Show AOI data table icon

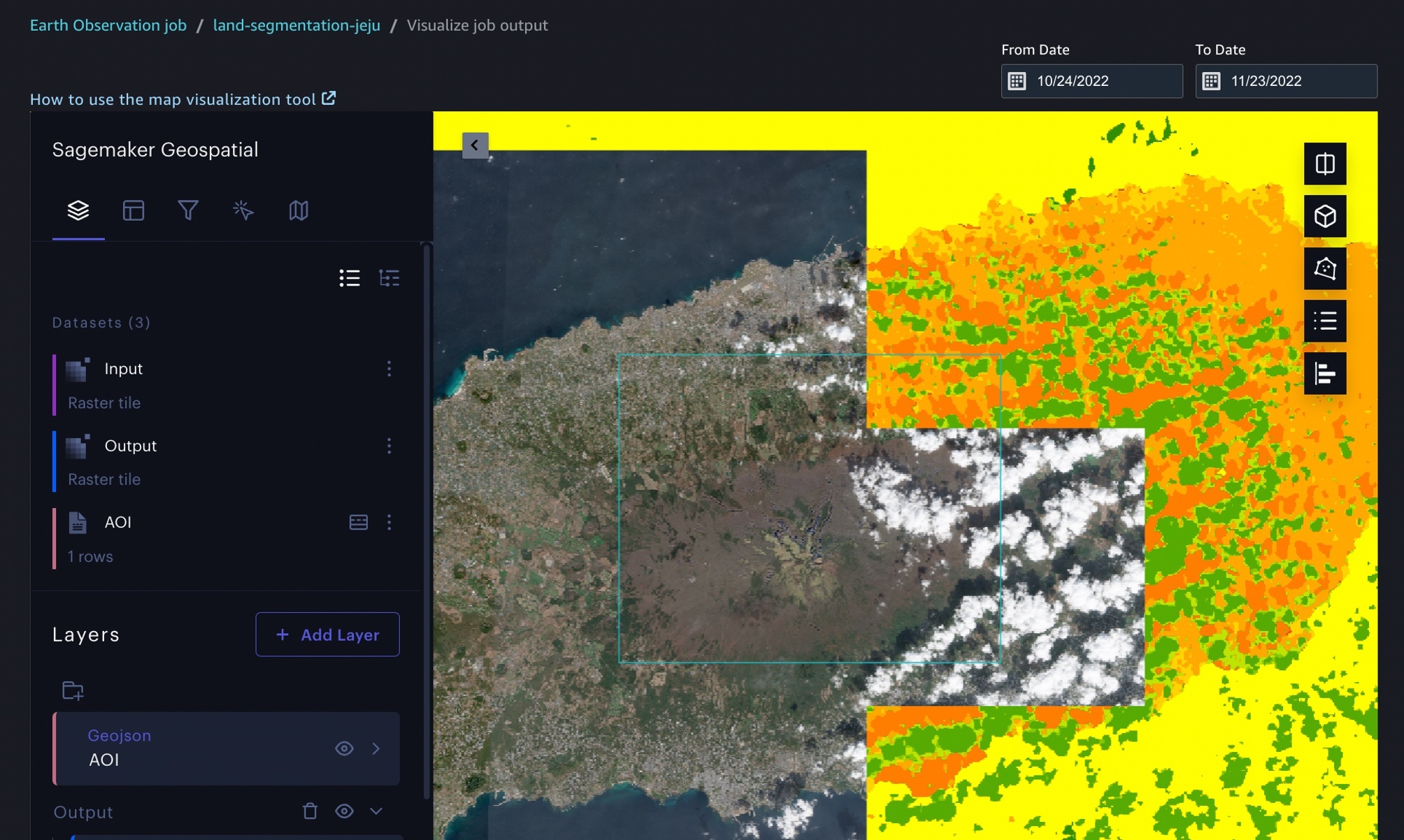pyautogui.click(x=358, y=522)
